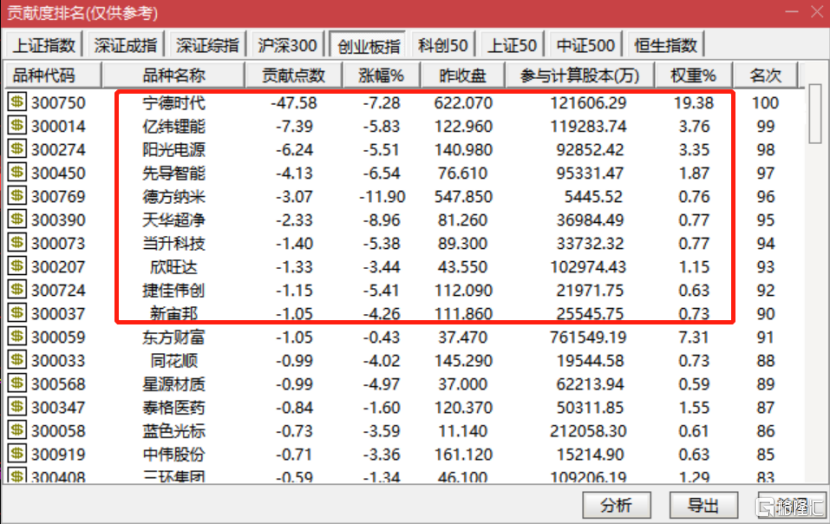Select the 中伟股份 stock name
This screenshot has height=524, width=830.
point(174,454)
